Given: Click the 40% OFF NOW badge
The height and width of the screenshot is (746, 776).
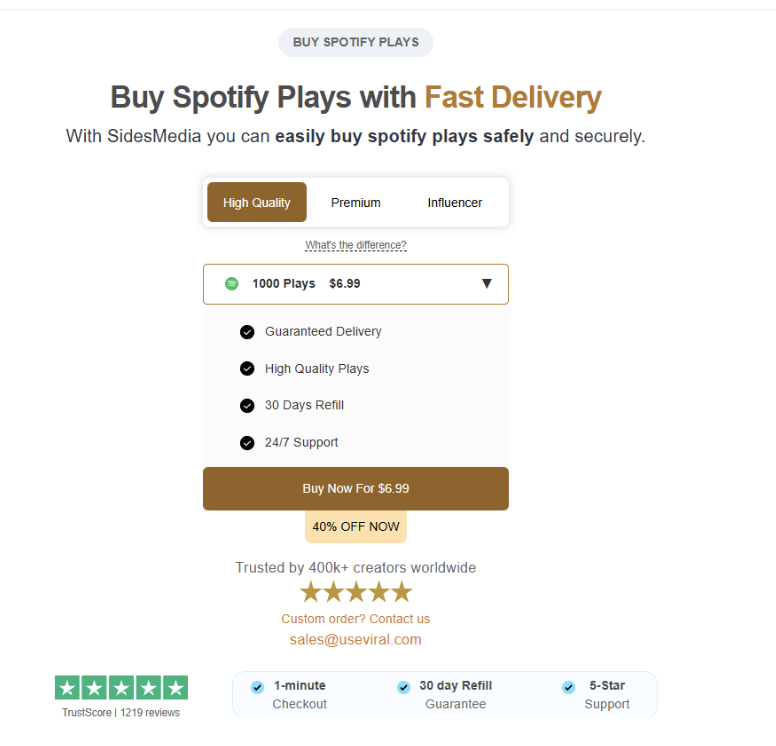Looking at the screenshot, I should (x=356, y=527).
